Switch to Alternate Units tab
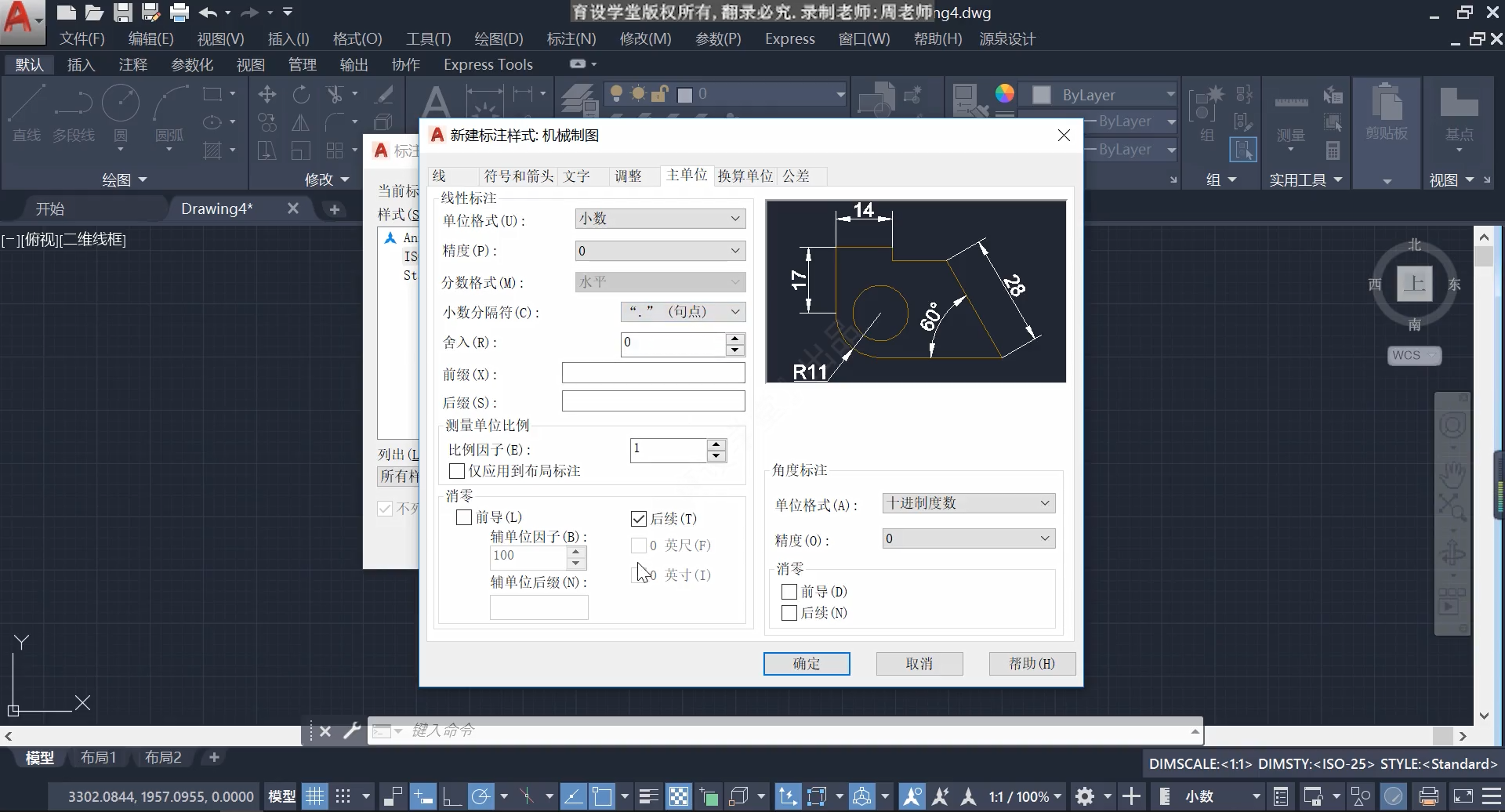The width and height of the screenshot is (1505, 812). [745, 176]
